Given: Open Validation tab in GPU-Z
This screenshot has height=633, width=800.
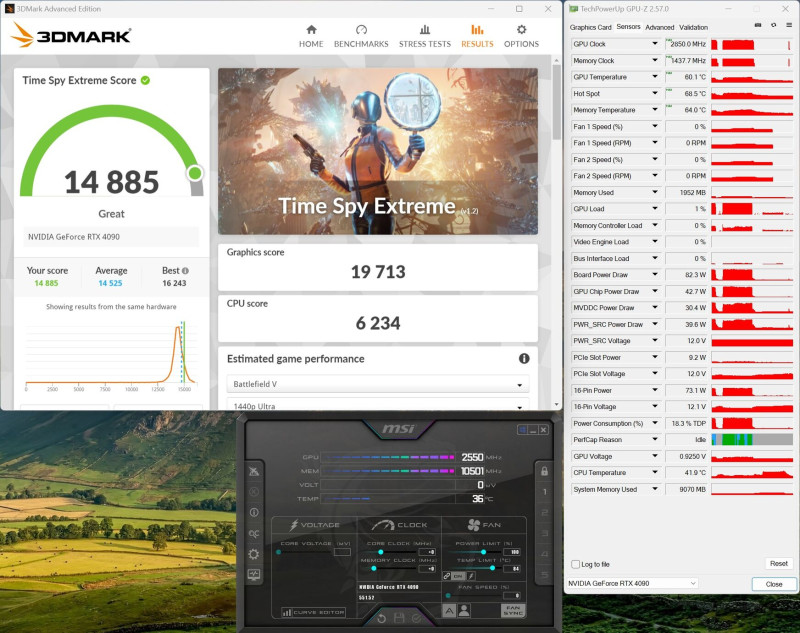Looking at the screenshot, I should point(693,28).
